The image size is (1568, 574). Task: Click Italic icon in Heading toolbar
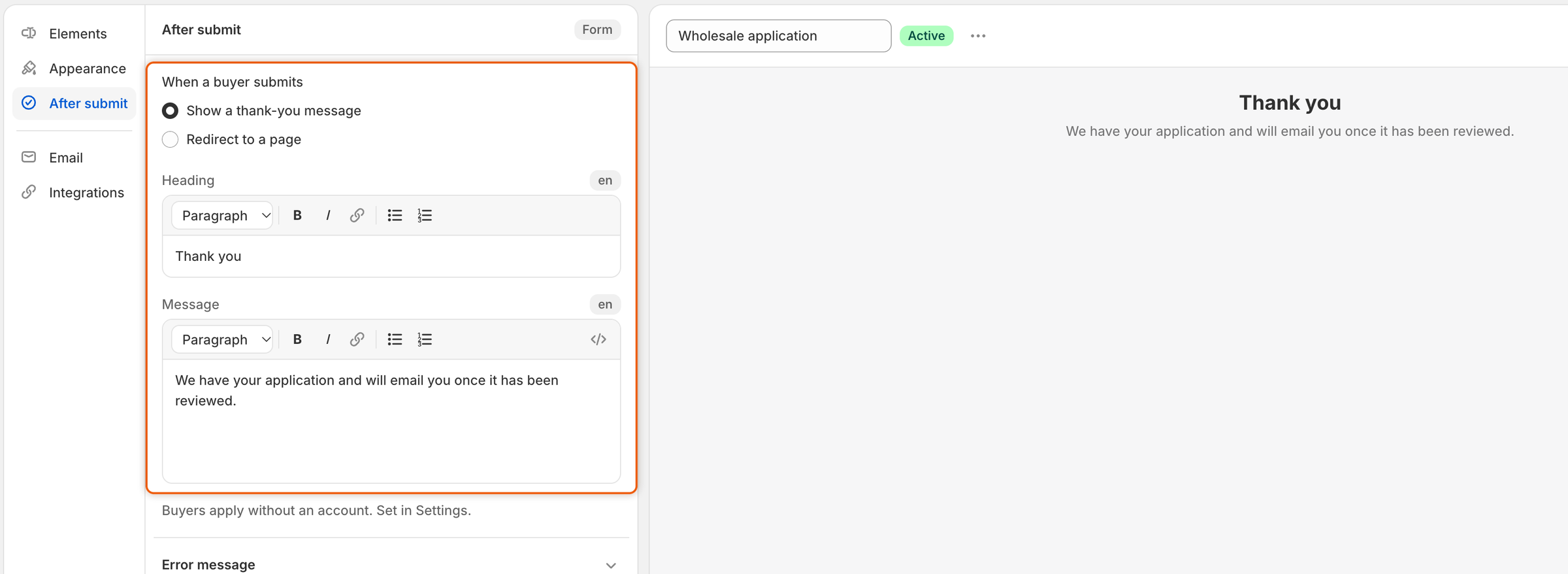(x=328, y=215)
